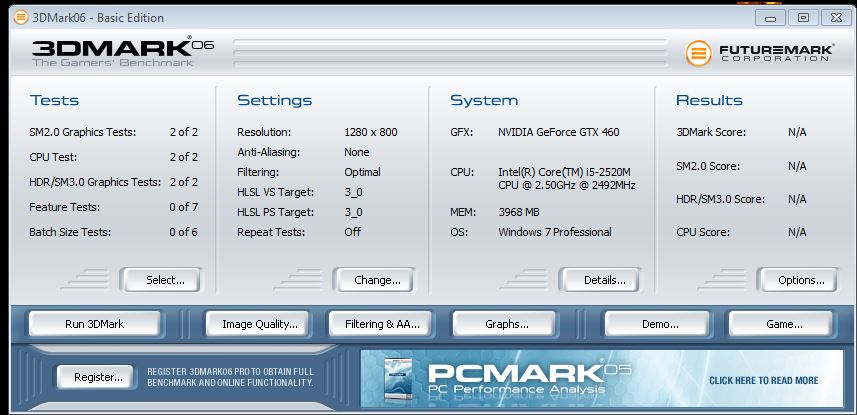Screen dimensions: 857x415
Task: Open system Details... button
Action: pyautogui.click(x=600, y=280)
